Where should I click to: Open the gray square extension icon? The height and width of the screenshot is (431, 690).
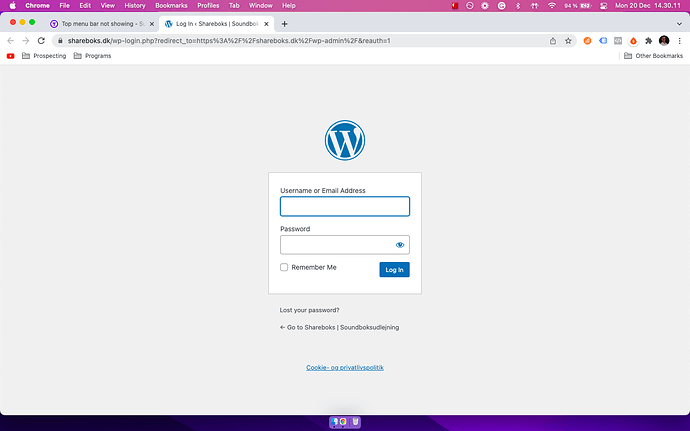[618, 41]
